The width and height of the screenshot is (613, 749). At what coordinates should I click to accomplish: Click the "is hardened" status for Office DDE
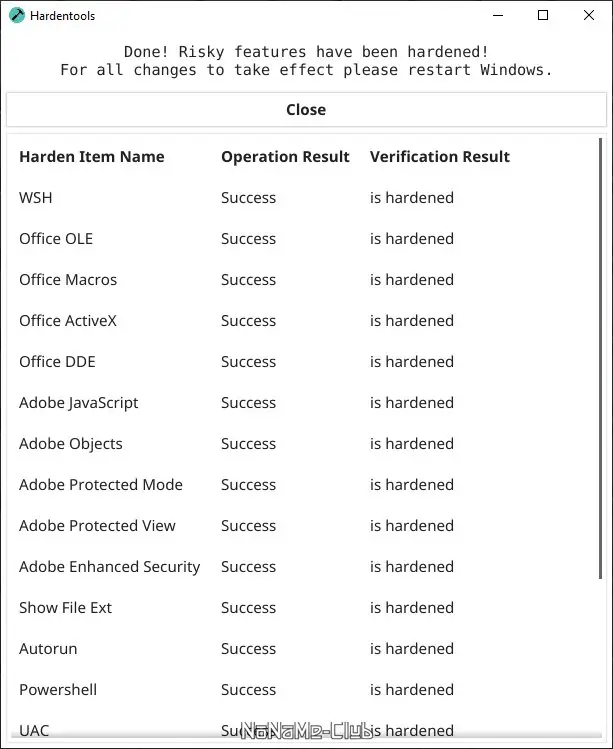point(411,362)
